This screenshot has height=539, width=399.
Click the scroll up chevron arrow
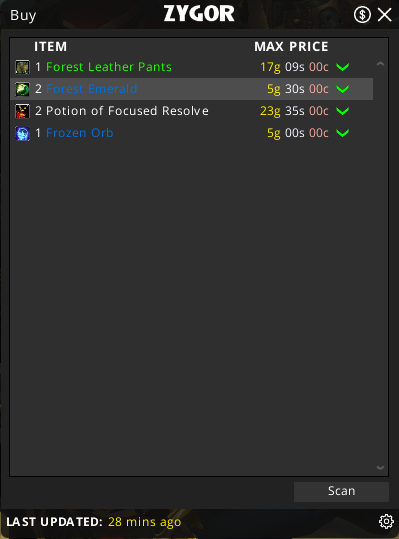380,64
